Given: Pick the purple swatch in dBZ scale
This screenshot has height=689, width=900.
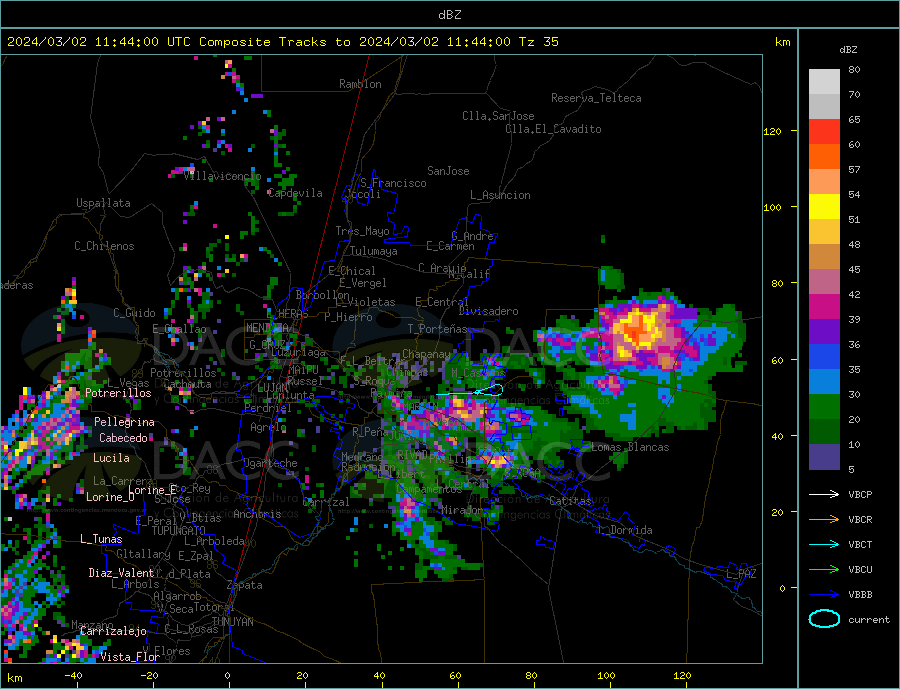Looking at the screenshot, I should (824, 332).
